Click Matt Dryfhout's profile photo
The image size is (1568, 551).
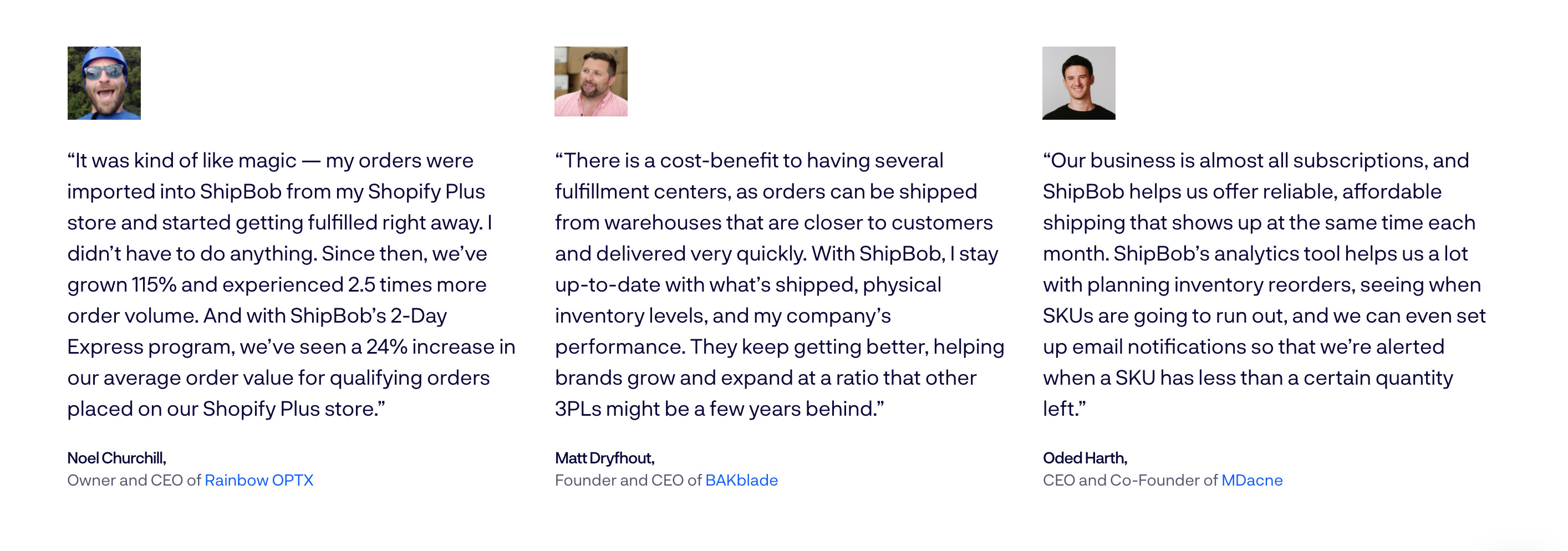(590, 81)
